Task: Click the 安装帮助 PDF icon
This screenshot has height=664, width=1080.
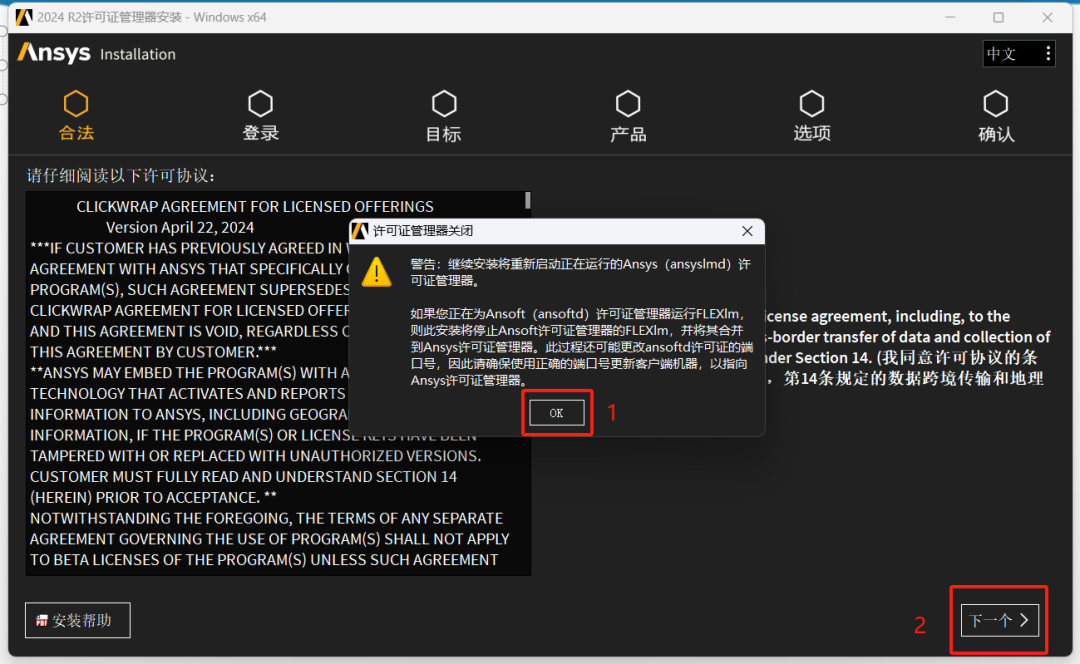Action: (x=42, y=621)
